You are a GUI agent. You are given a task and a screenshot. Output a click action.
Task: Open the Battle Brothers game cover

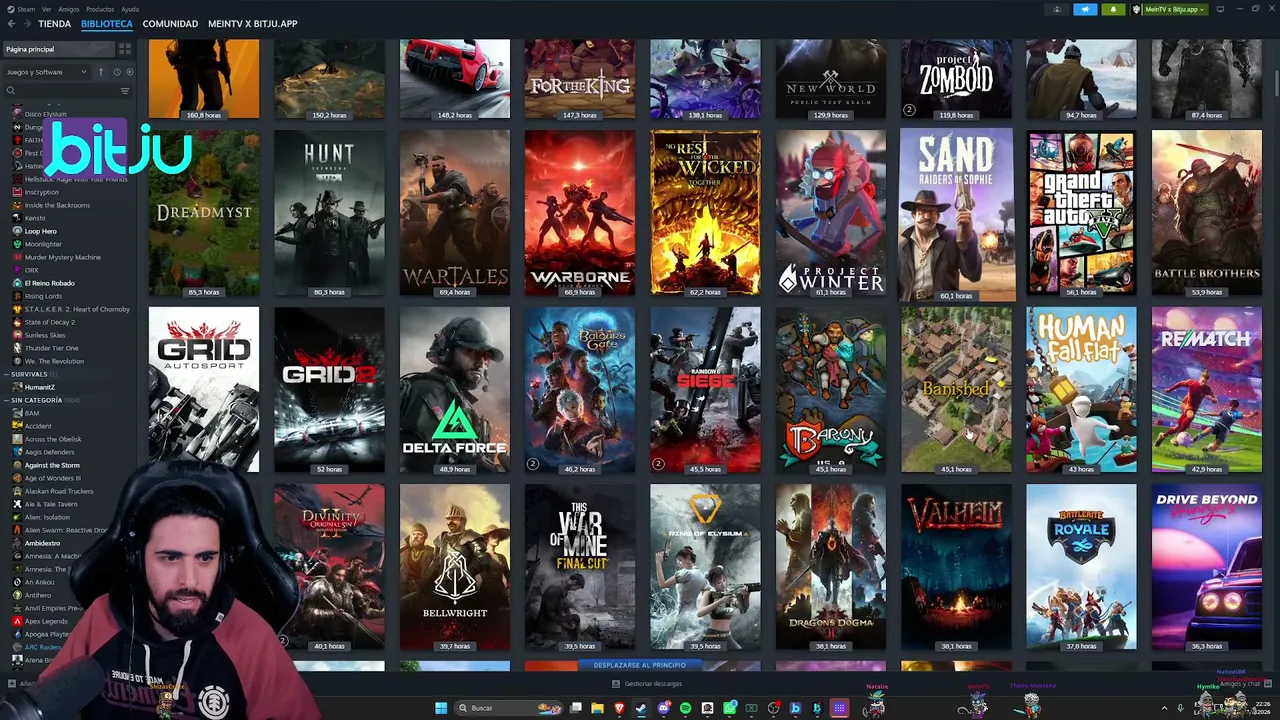coord(1207,213)
